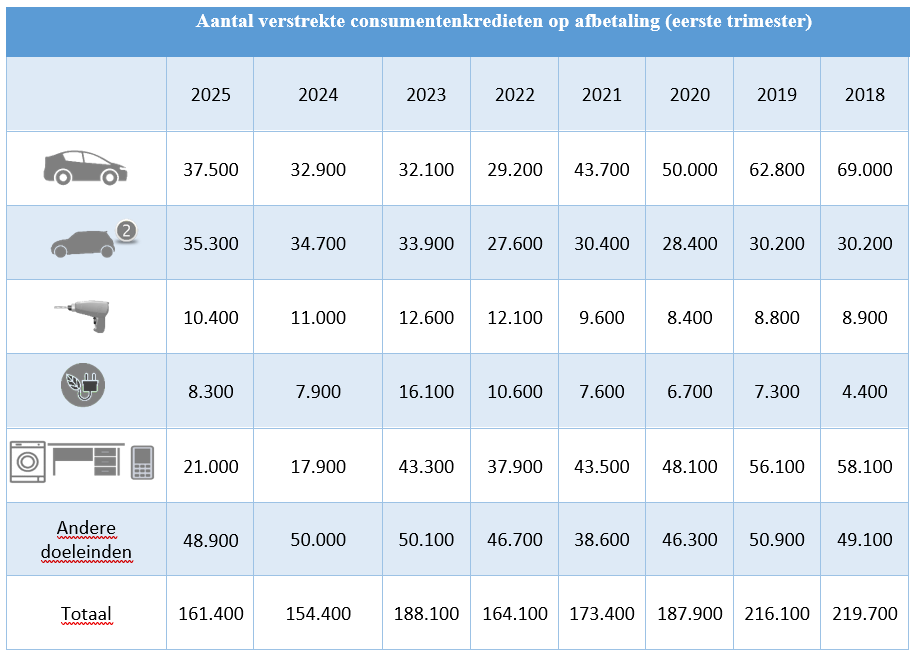This screenshot has height=655, width=916.
Task: Click the 2023 value 16.100
Action: coord(426,391)
